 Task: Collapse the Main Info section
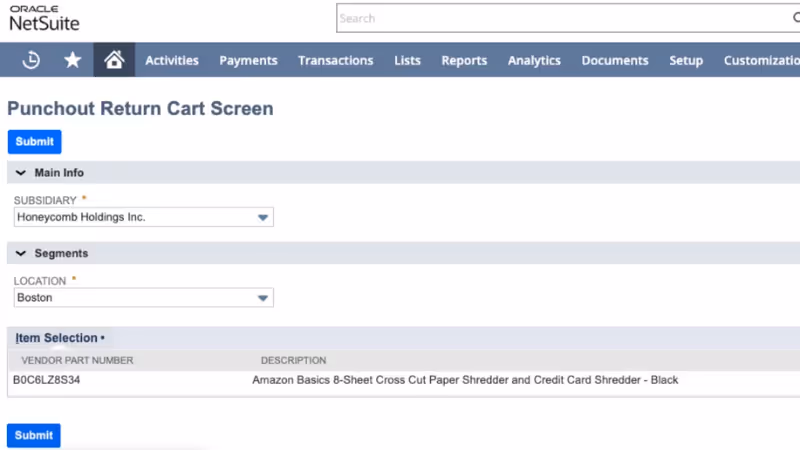tap(20, 173)
